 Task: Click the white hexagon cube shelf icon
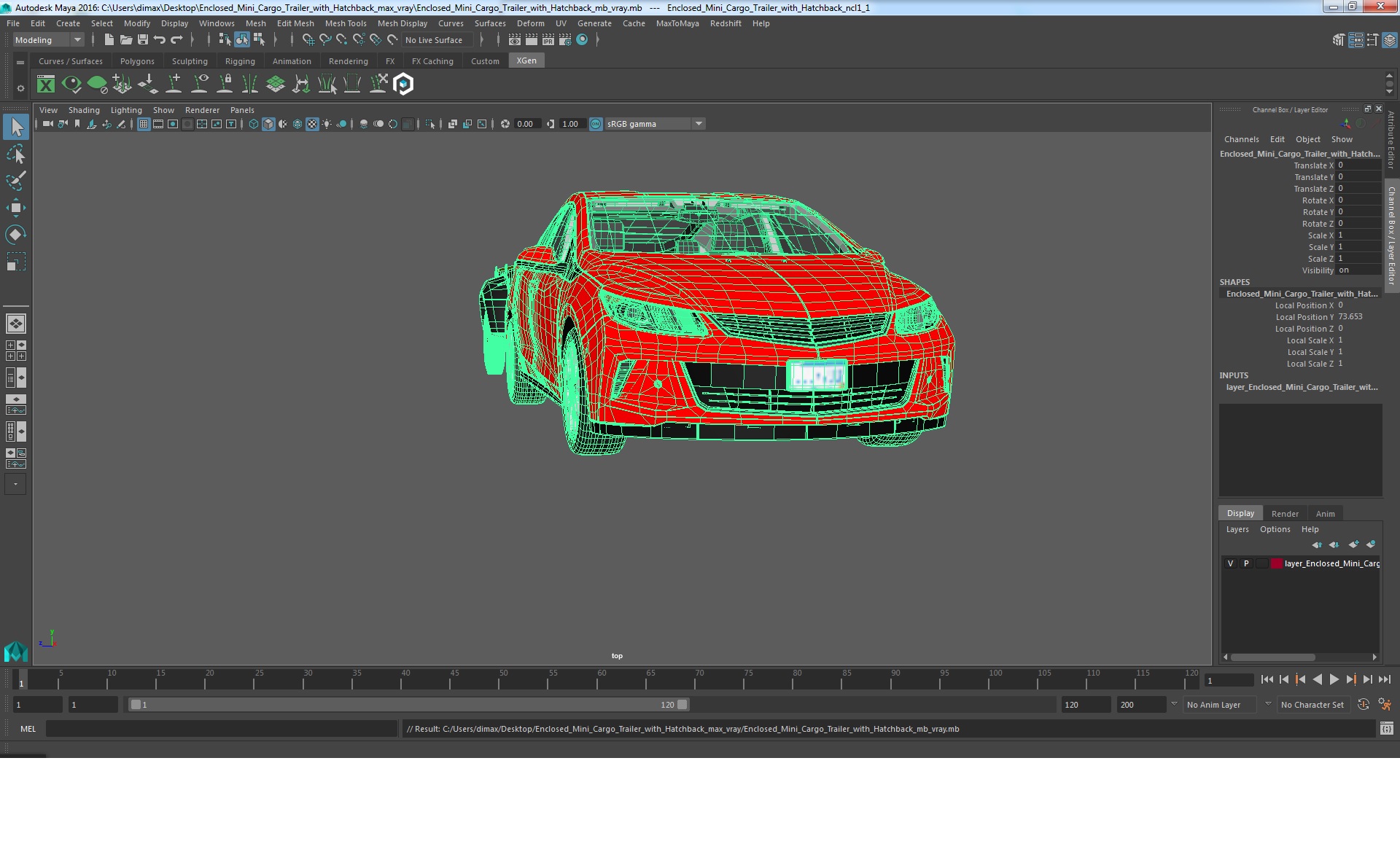(x=403, y=85)
